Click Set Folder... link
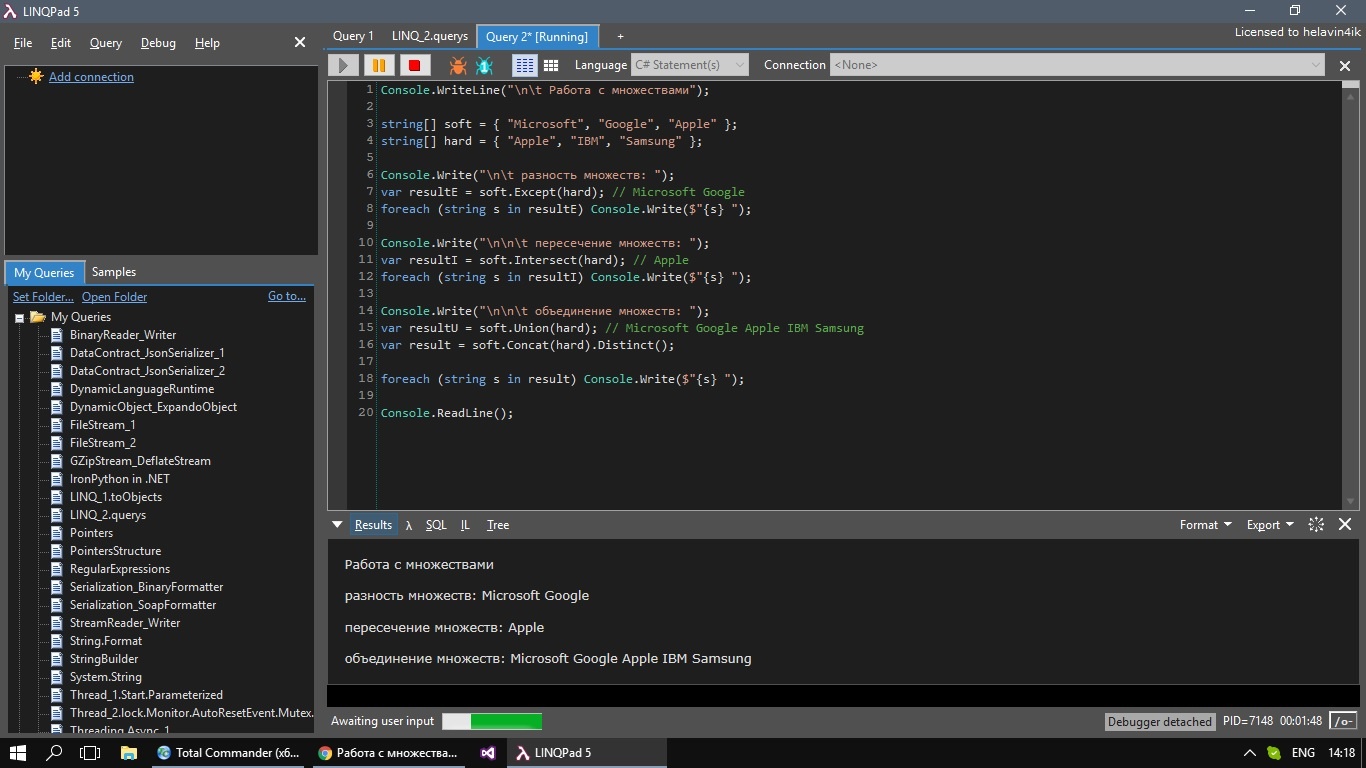Viewport: 1366px width, 768px height. tap(43, 297)
